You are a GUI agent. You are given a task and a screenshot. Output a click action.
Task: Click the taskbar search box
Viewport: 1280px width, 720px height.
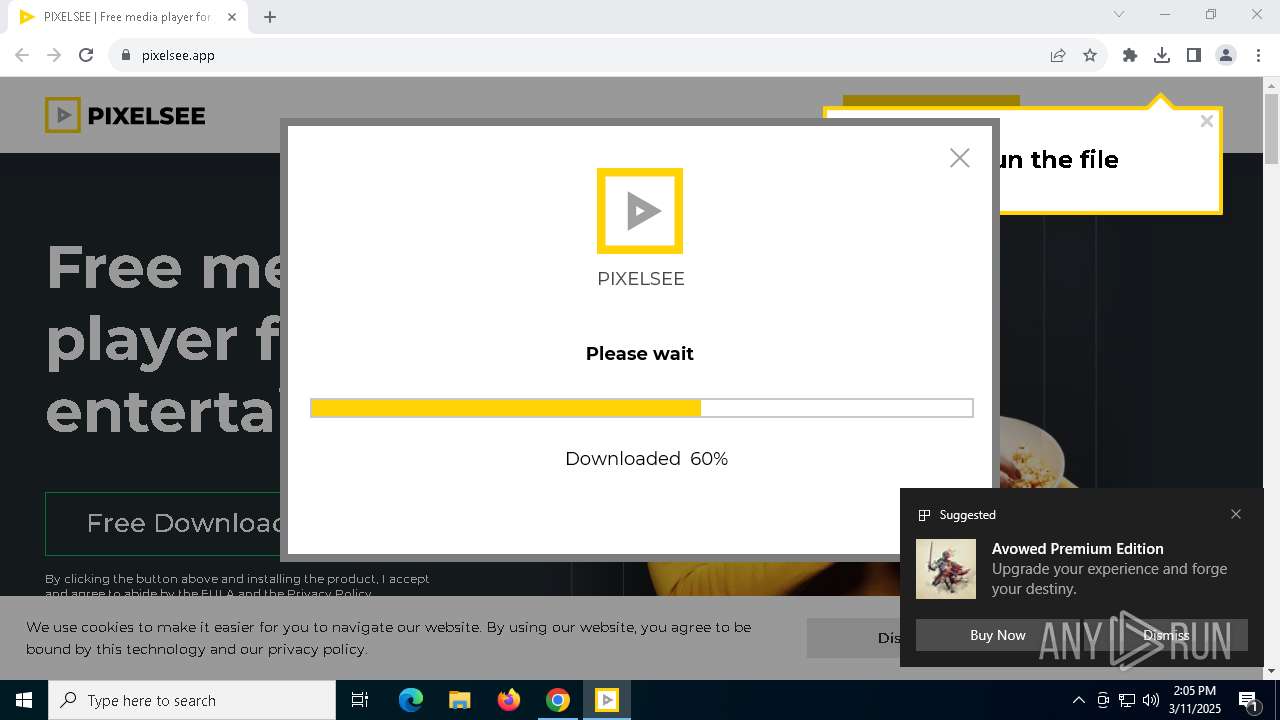tap(192, 700)
